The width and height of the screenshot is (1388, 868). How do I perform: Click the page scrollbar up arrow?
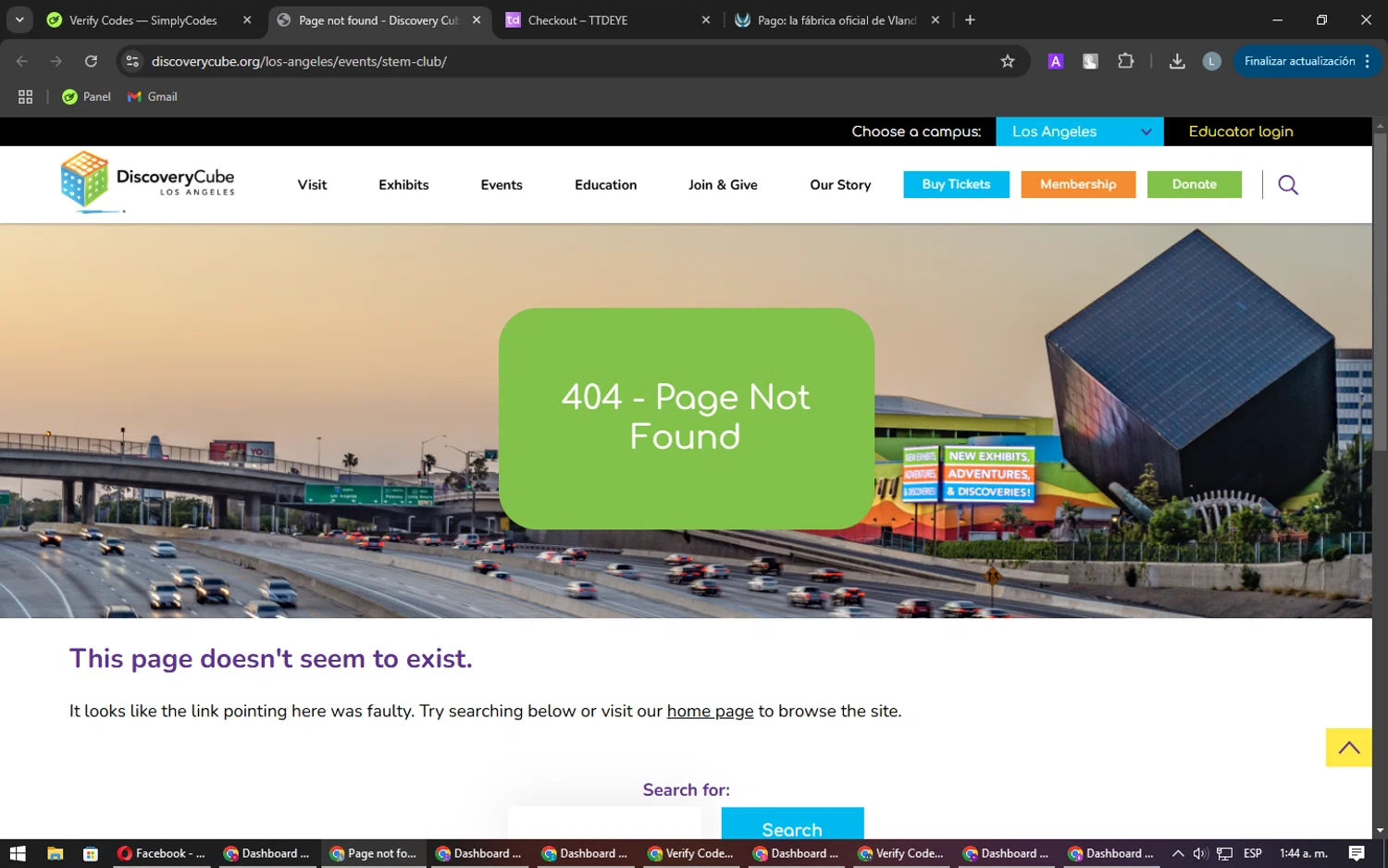1380,126
